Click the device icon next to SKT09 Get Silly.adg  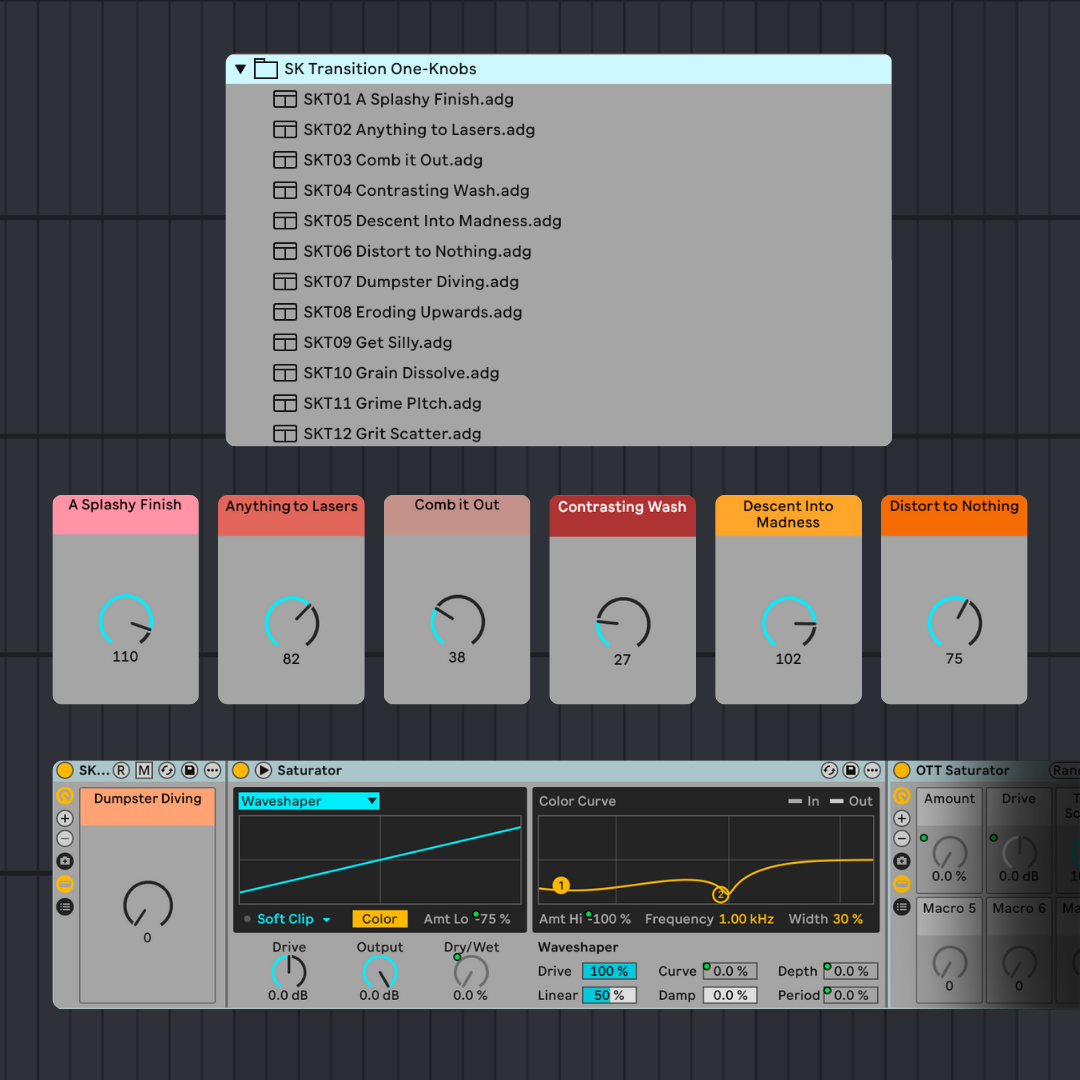click(285, 343)
